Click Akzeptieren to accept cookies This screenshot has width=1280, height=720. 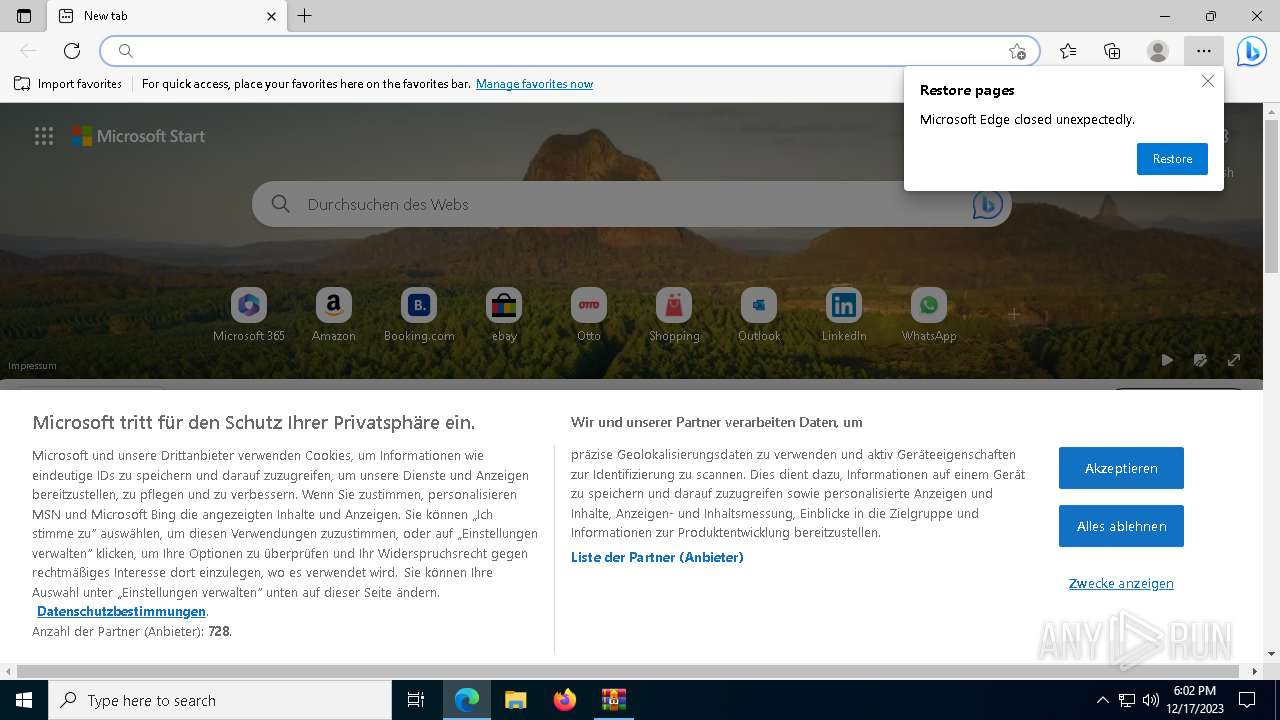(1121, 468)
